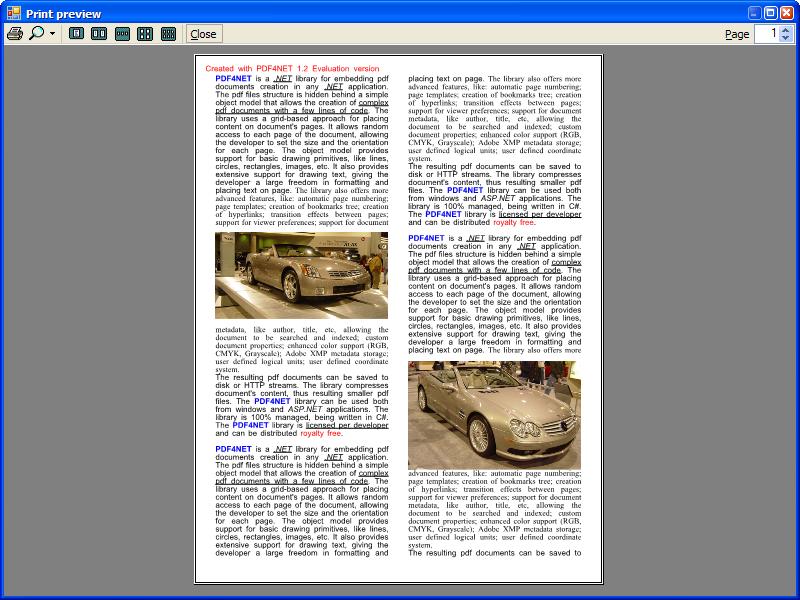800x600 pixels.
Task: Switch to one page view
Action: 77,34
